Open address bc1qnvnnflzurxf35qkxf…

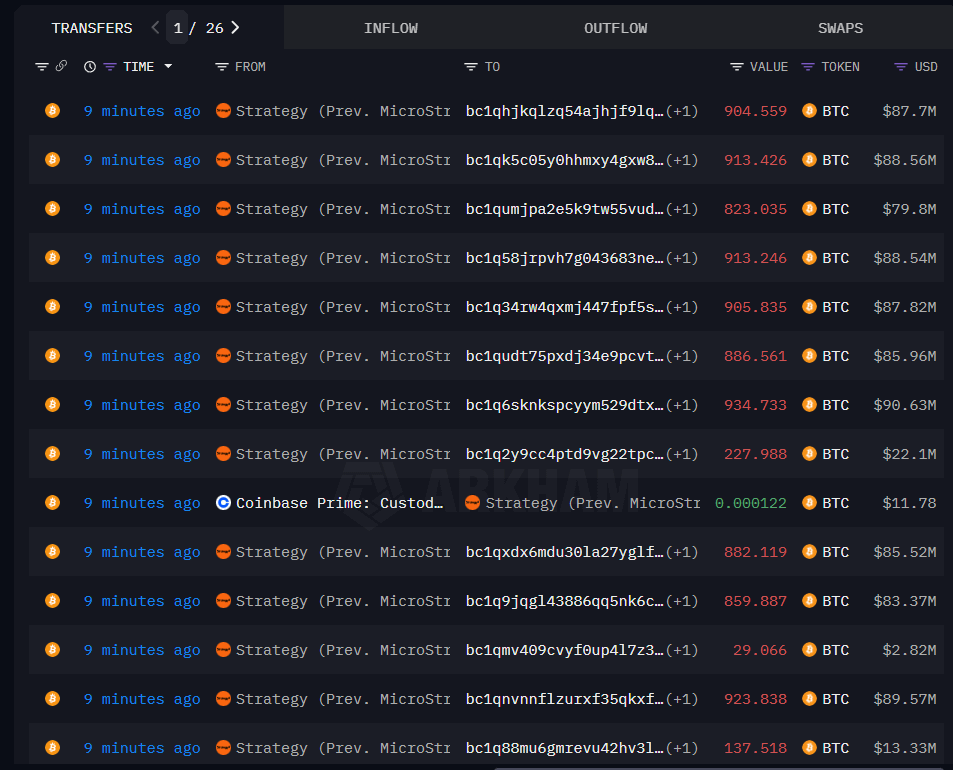coord(564,700)
